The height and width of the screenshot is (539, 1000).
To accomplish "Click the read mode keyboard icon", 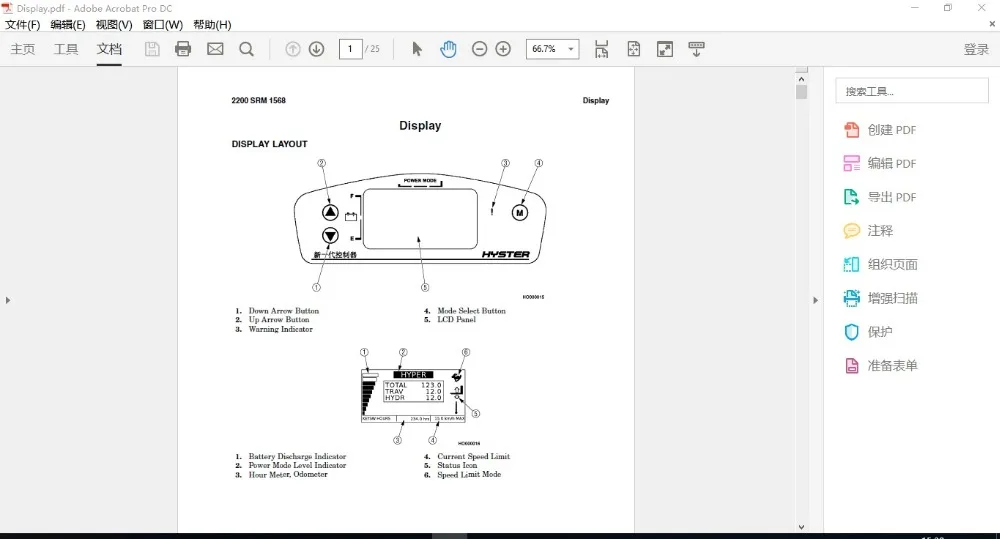I will (x=696, y=49).
